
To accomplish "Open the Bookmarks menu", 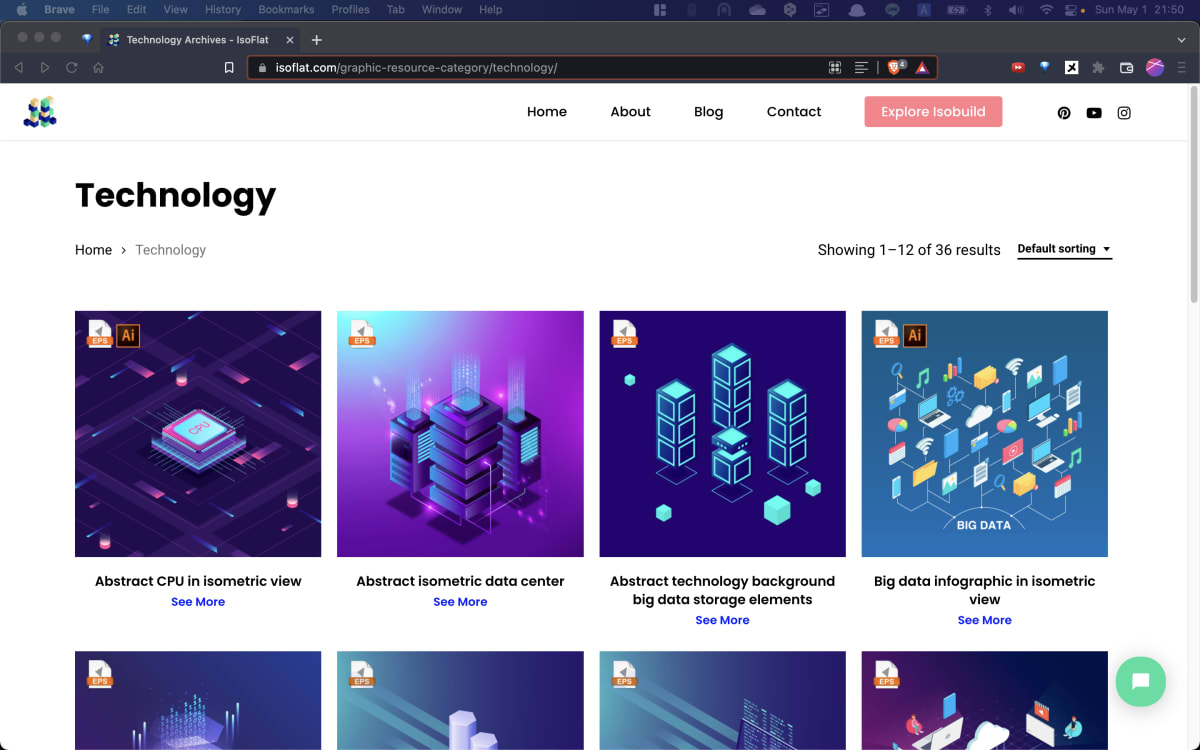I will (x=286, y=10).
